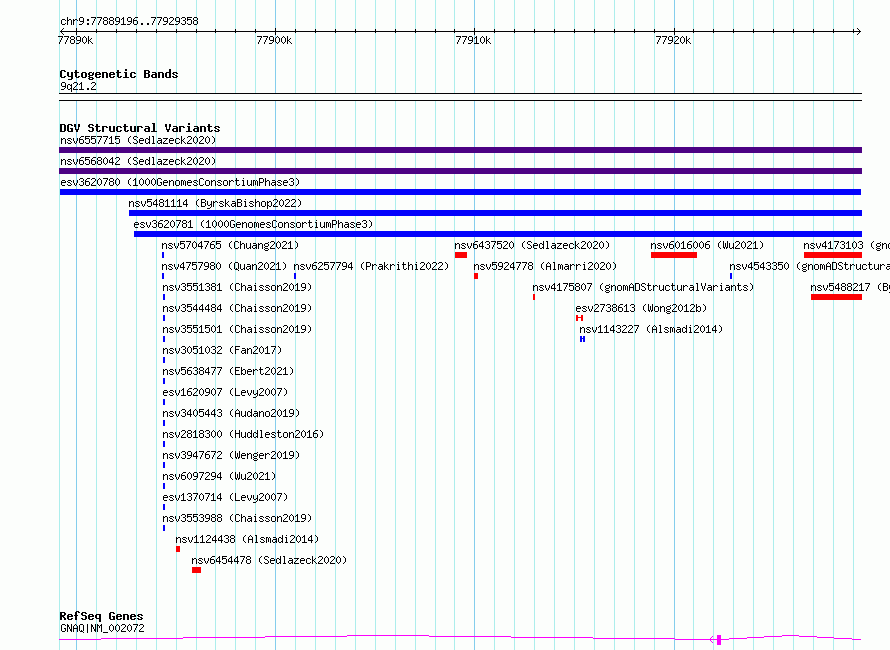Select nsv6016006 (Wu2021) label
890x650 pixels.
point(707,245)
